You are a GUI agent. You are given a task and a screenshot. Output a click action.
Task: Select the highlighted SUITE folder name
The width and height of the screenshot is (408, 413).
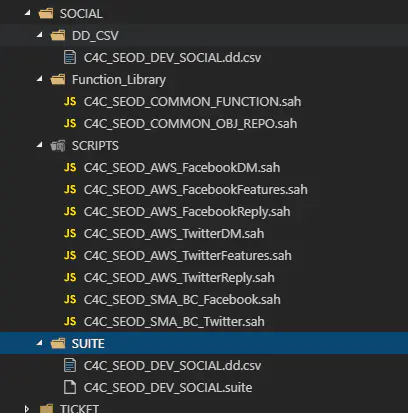[x=88, y=344]
